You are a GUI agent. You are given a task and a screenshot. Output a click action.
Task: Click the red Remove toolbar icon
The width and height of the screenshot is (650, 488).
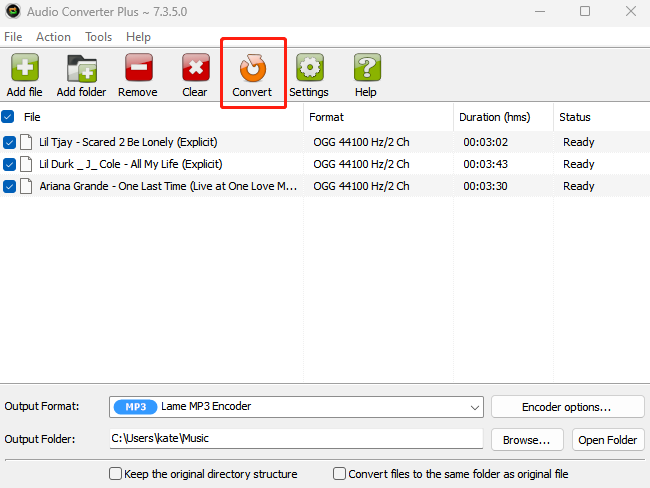pyautogui.click(x=139, y=67)
